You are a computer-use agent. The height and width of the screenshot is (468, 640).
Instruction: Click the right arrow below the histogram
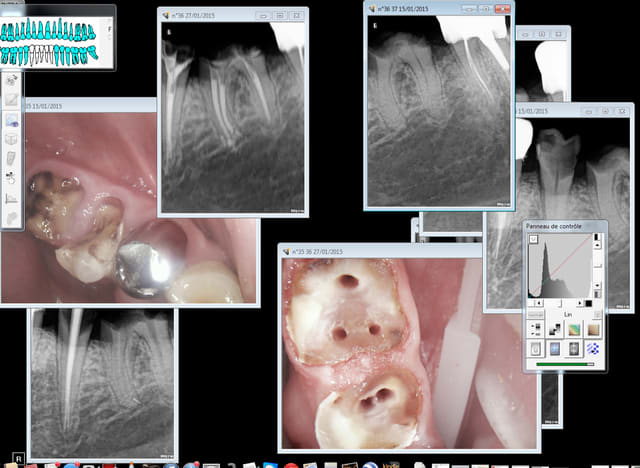click(579, 302)
